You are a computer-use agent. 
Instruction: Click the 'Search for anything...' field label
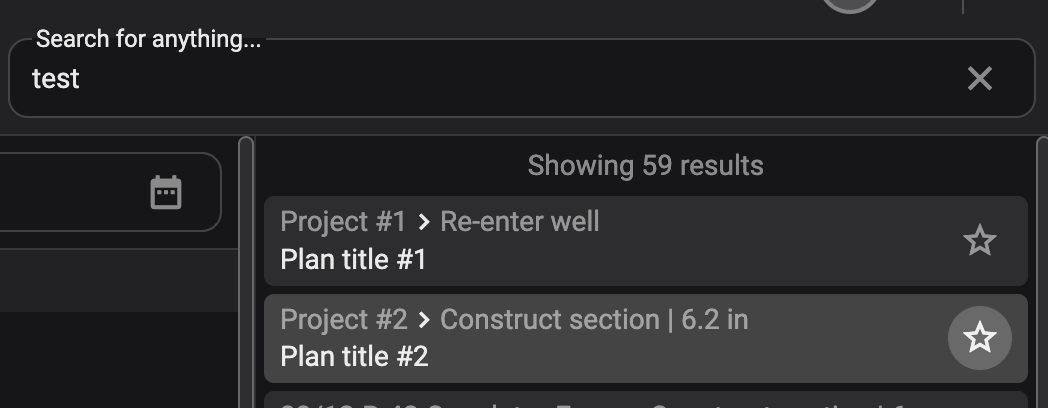coord(148,40)
